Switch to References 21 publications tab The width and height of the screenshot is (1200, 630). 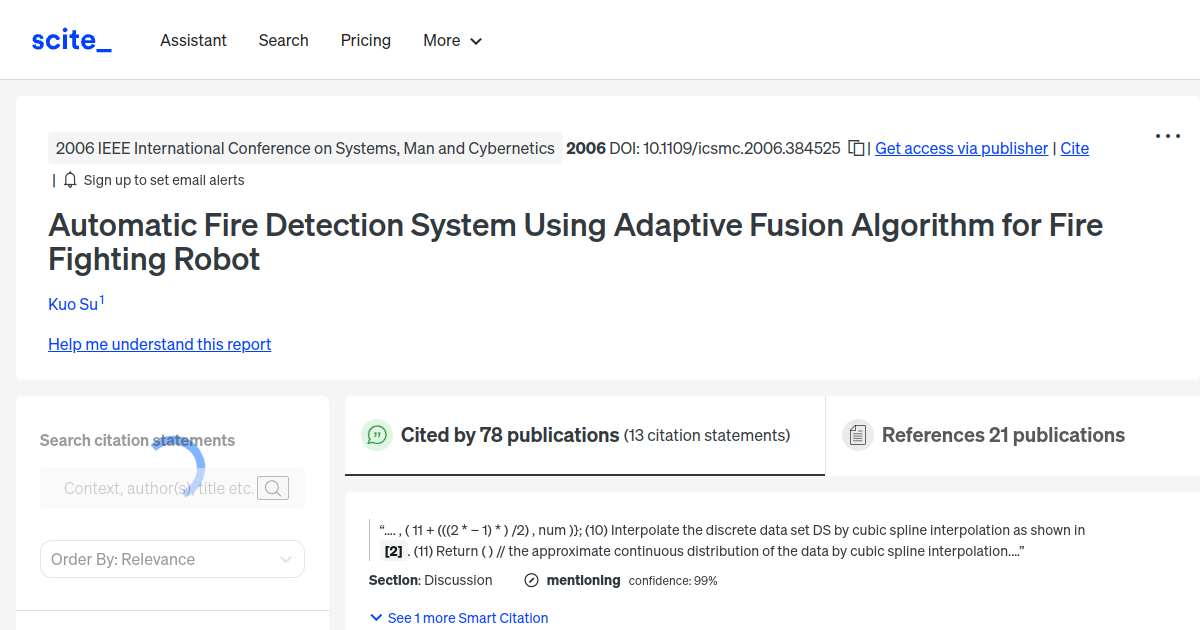[x=1003, y=434]
